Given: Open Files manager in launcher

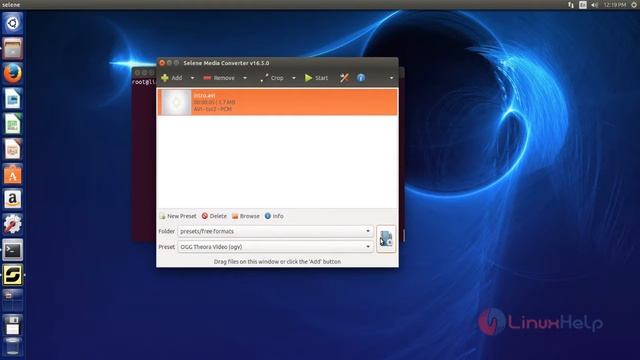Looking at the screenshot, I should (x=13, y=49).
